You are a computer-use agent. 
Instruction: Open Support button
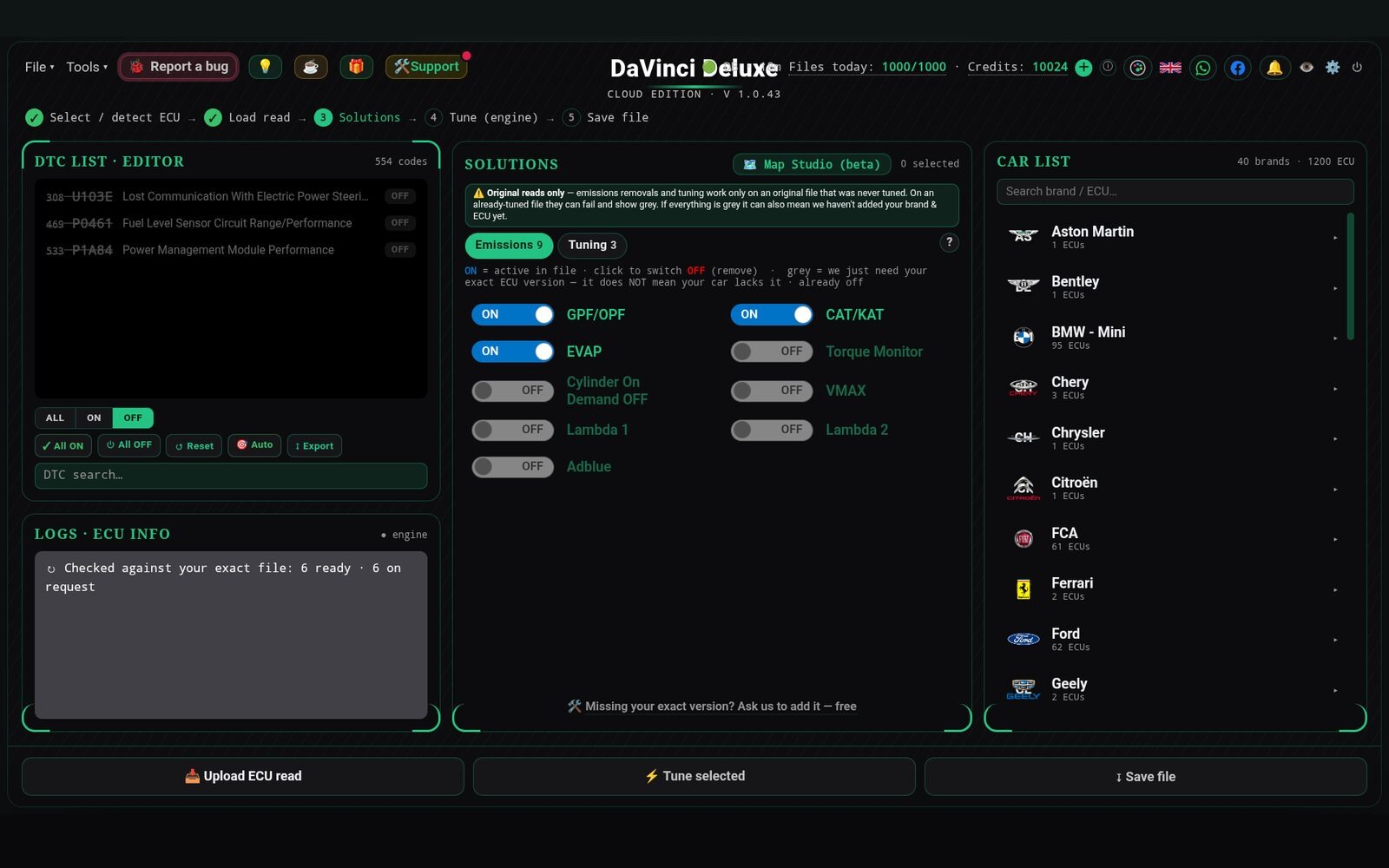[426, 67]
